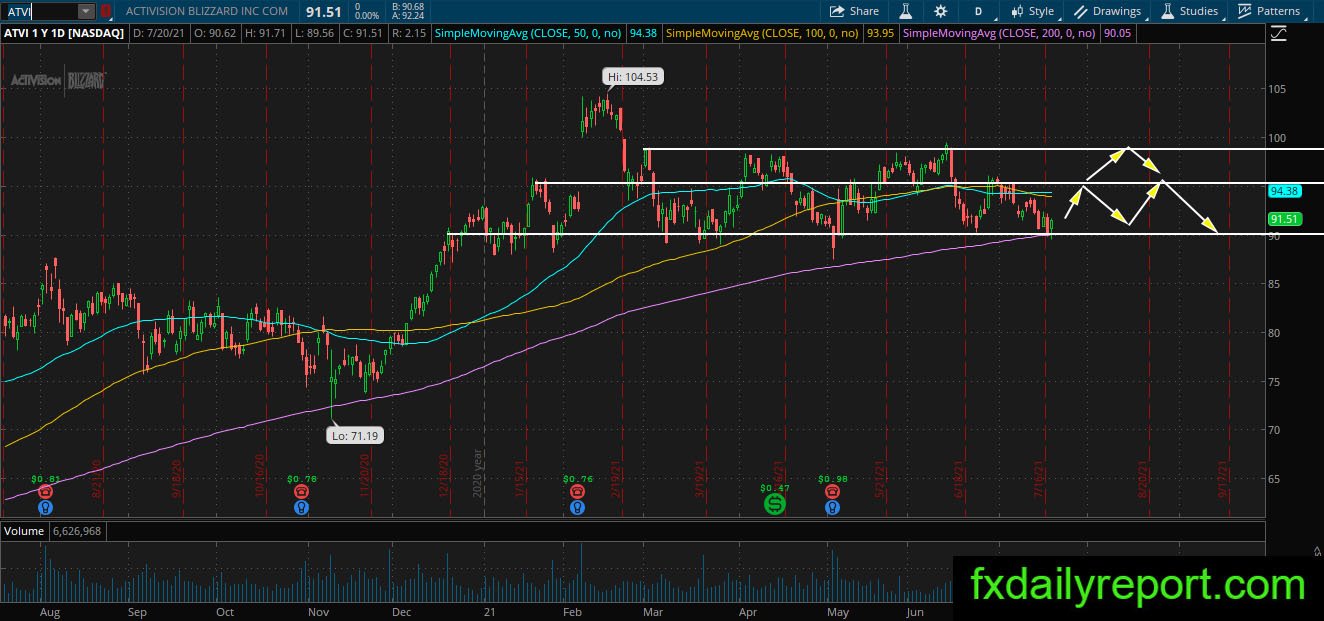Open the Style menu
This screenshot has height=621, width=1324.
point(1032,11)
